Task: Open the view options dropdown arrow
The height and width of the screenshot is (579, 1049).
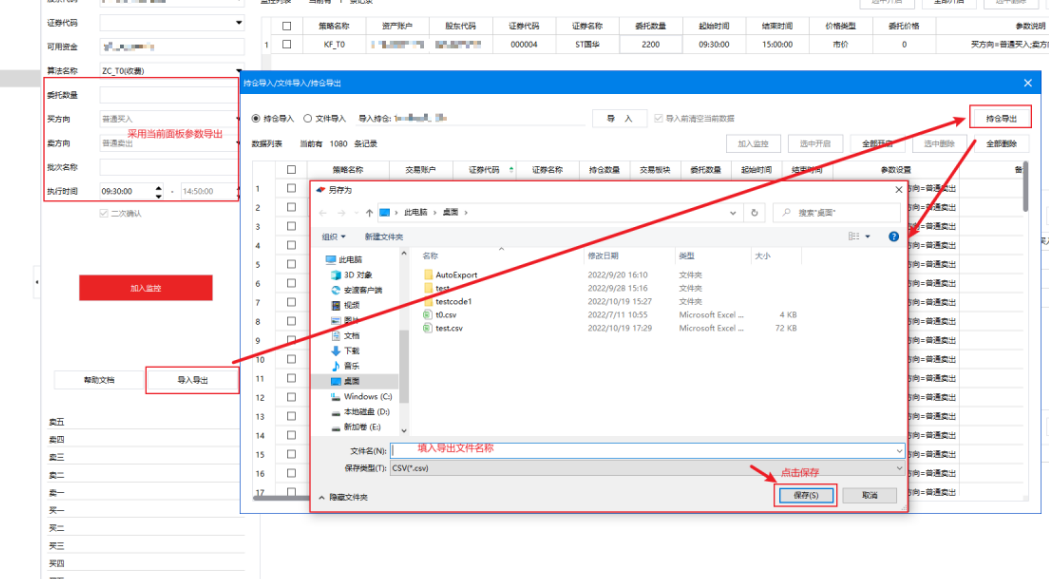Action: (x=868, y=236)
